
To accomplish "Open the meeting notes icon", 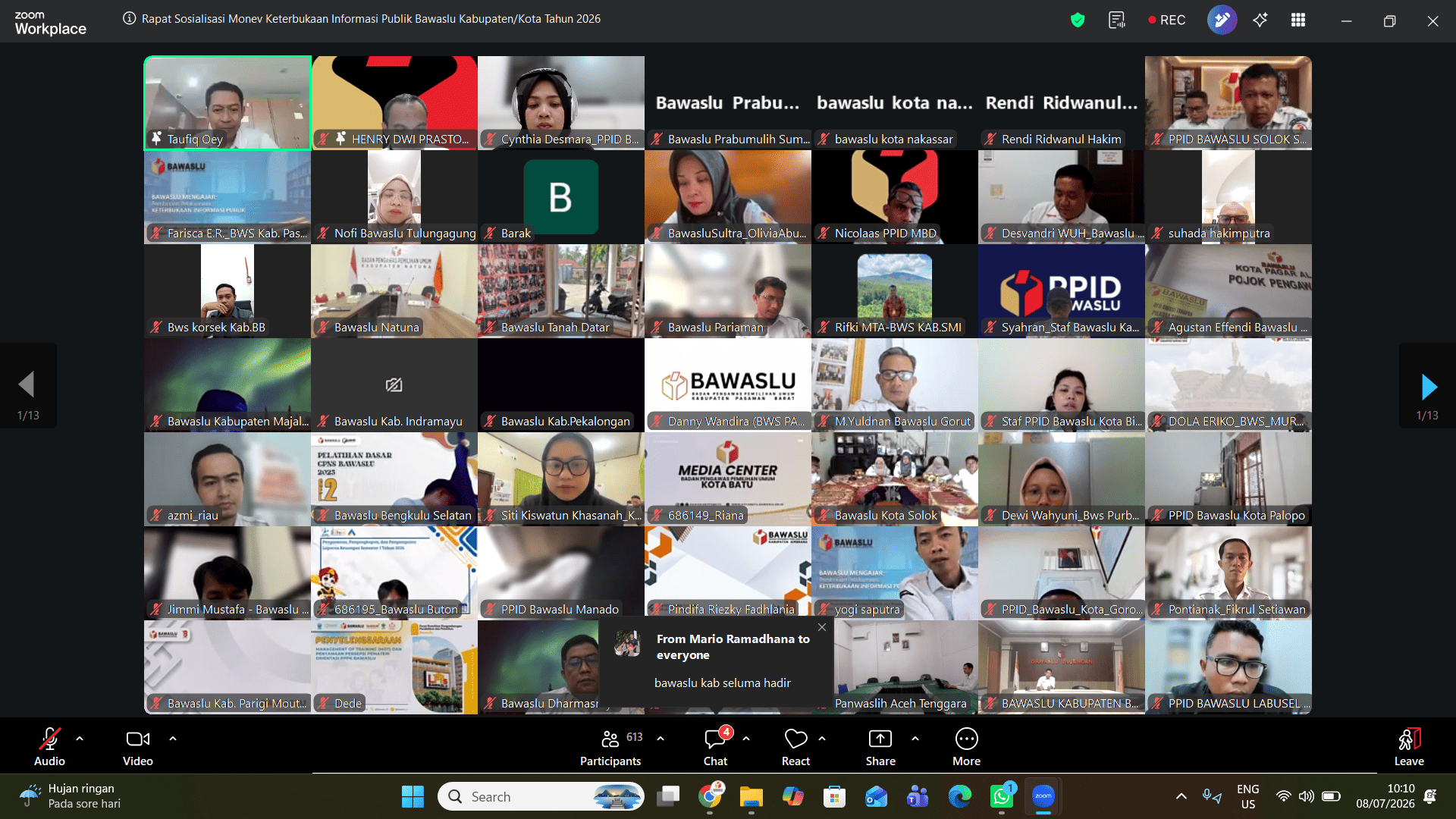I will pyautogui.click(x=1116, y=20).
